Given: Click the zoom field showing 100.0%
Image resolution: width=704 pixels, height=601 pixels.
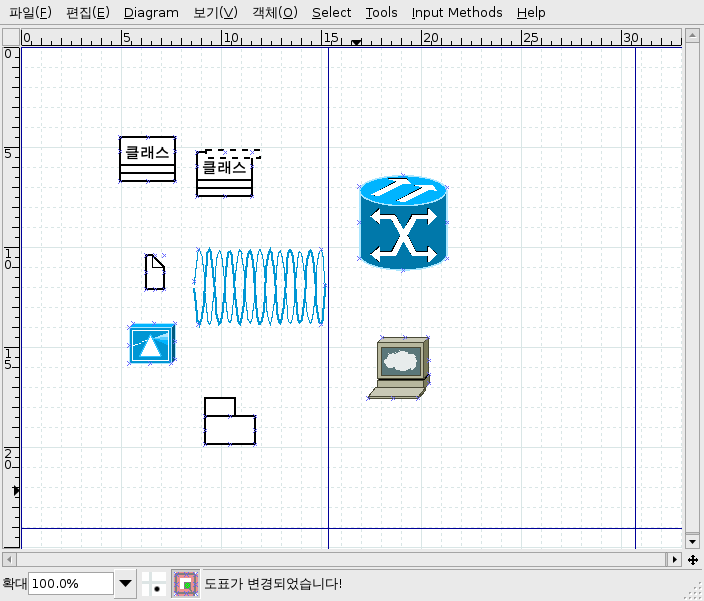Looking at the screenshot, I should click(71, 584).
